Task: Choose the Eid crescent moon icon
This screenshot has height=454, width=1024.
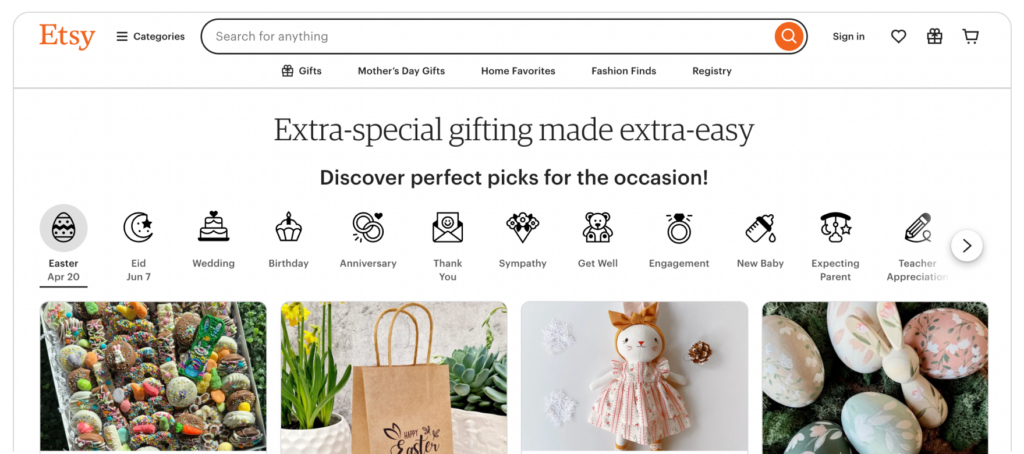Action: point(138,227)
